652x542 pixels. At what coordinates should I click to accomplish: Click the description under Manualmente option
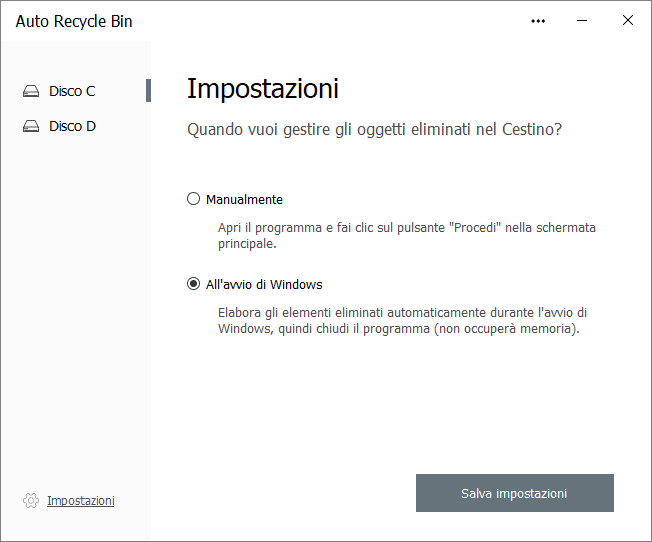click(406, 235)
